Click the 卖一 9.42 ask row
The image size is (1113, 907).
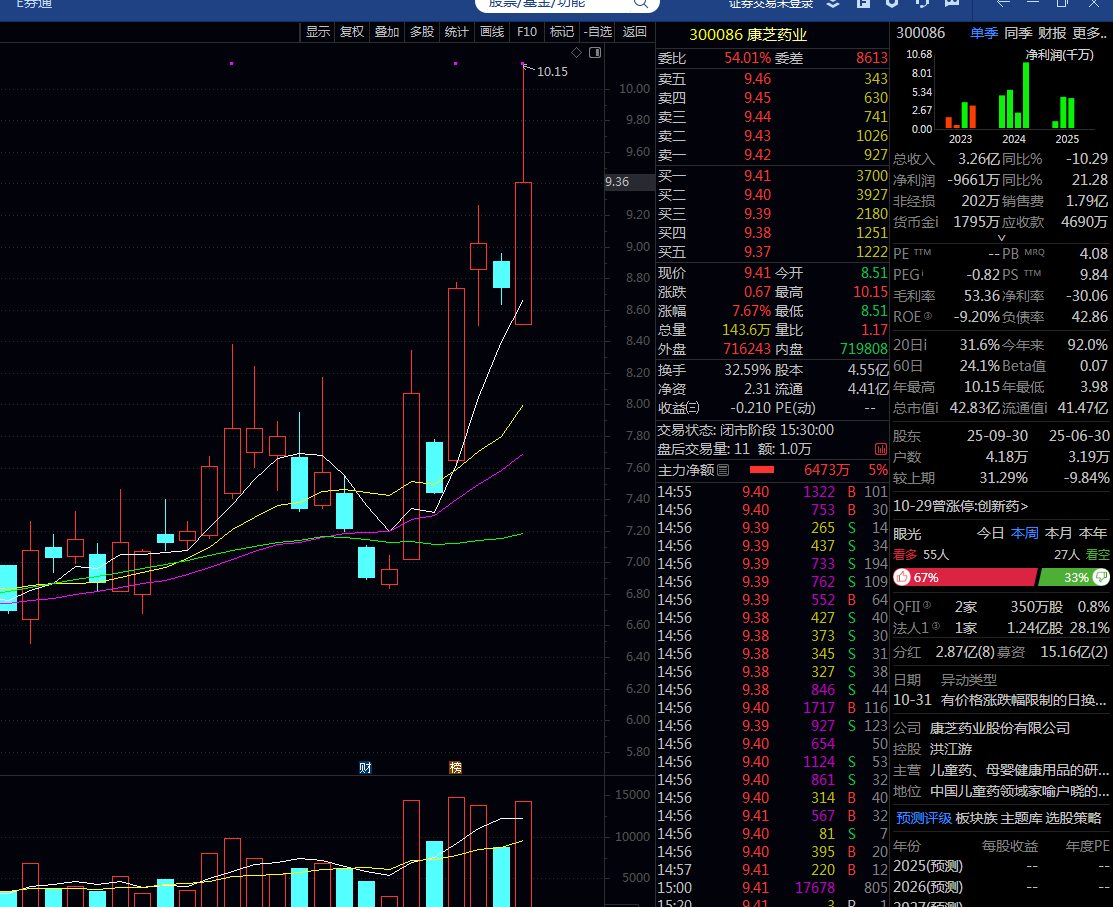click(x=772, y=155)
